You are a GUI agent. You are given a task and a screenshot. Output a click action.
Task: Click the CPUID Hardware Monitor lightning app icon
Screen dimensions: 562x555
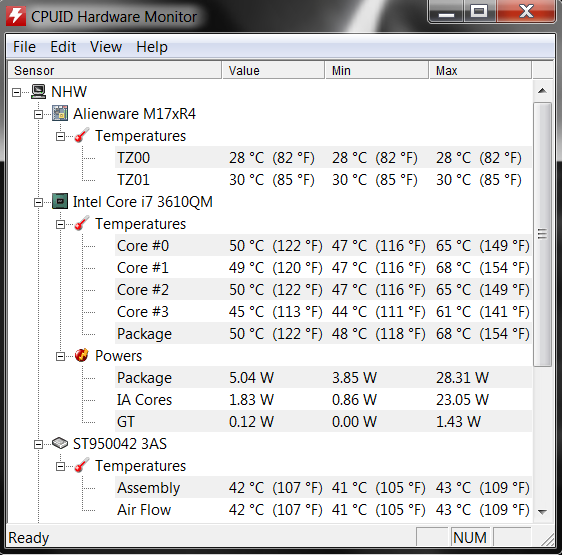16,16
